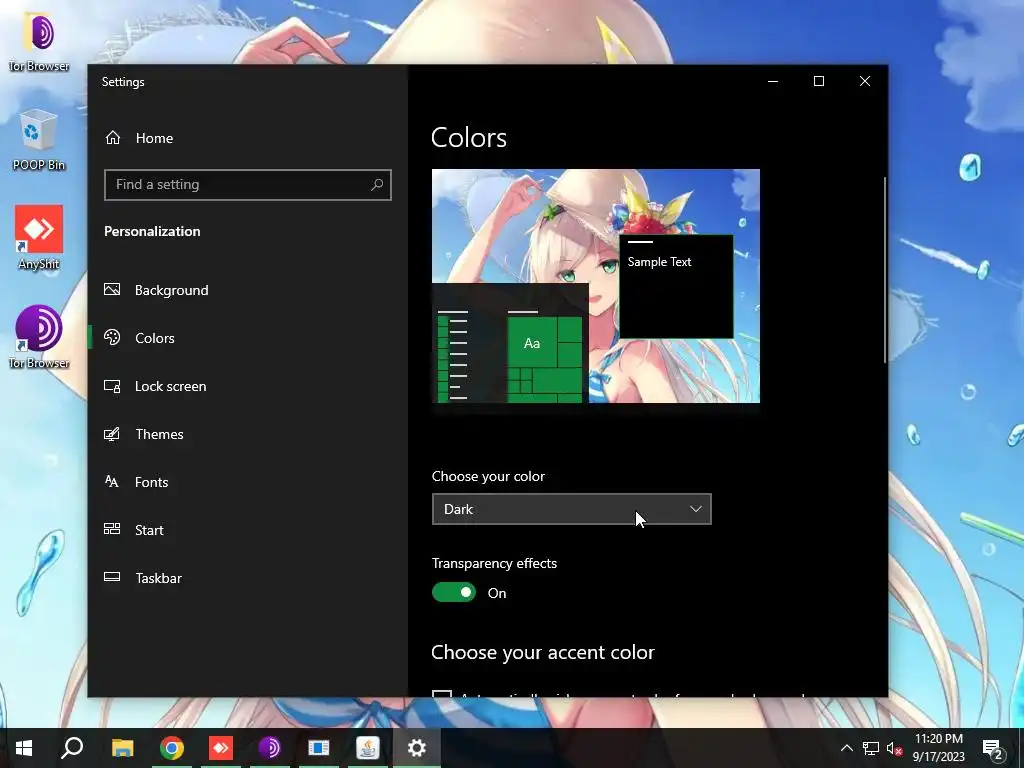Click the Lock screen icon
Image resolution: width=1024 pixels, height=768 pixels.
pos(112,386)
